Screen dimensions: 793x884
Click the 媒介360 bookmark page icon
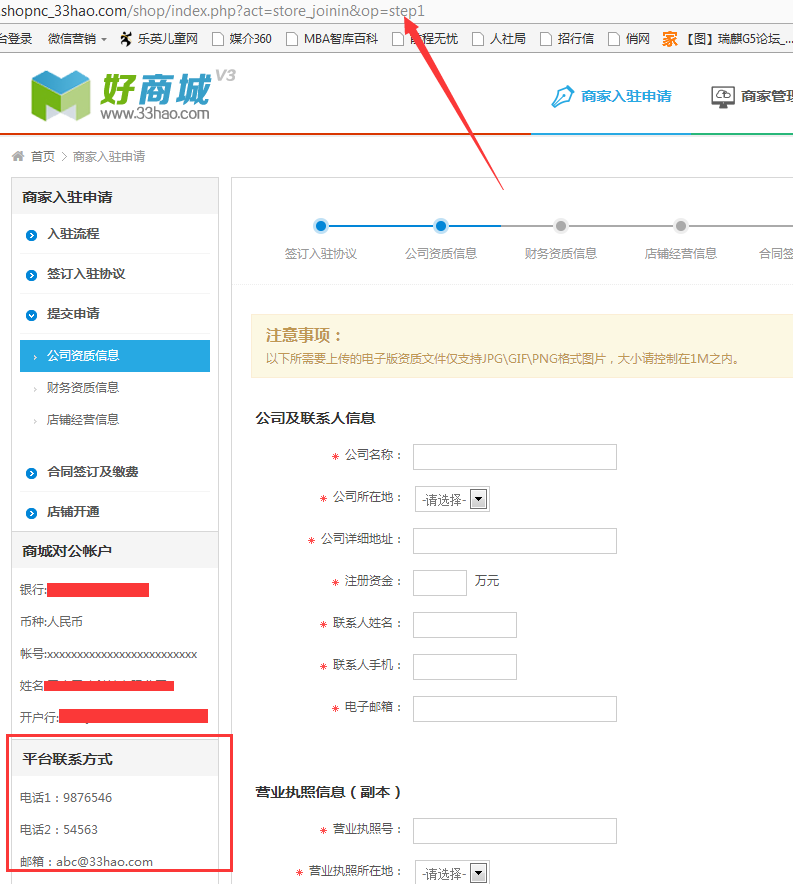[218, 39]
